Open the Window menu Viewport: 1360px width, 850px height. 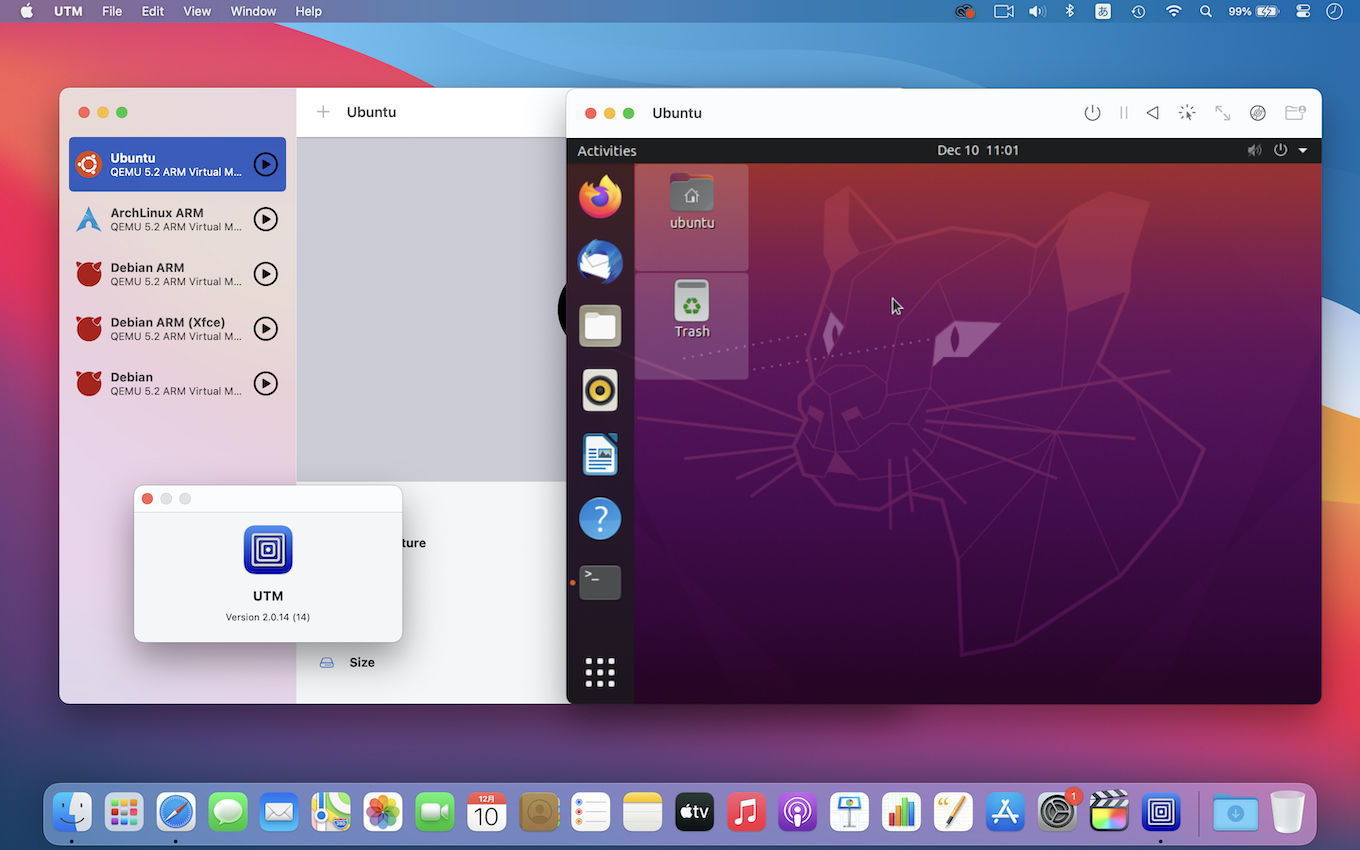253,11
